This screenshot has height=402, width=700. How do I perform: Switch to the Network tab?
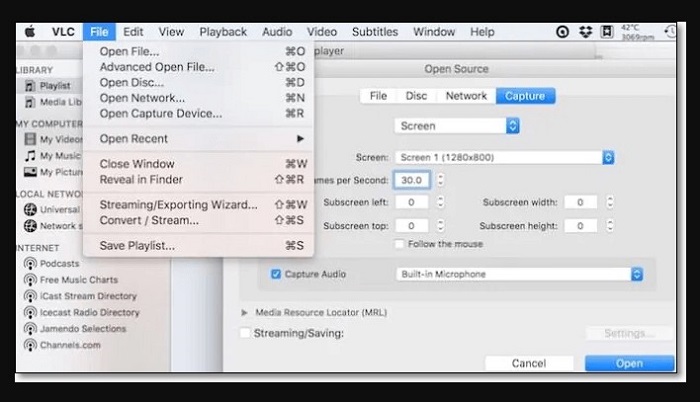pyautogui.click(x=466, y=96)
